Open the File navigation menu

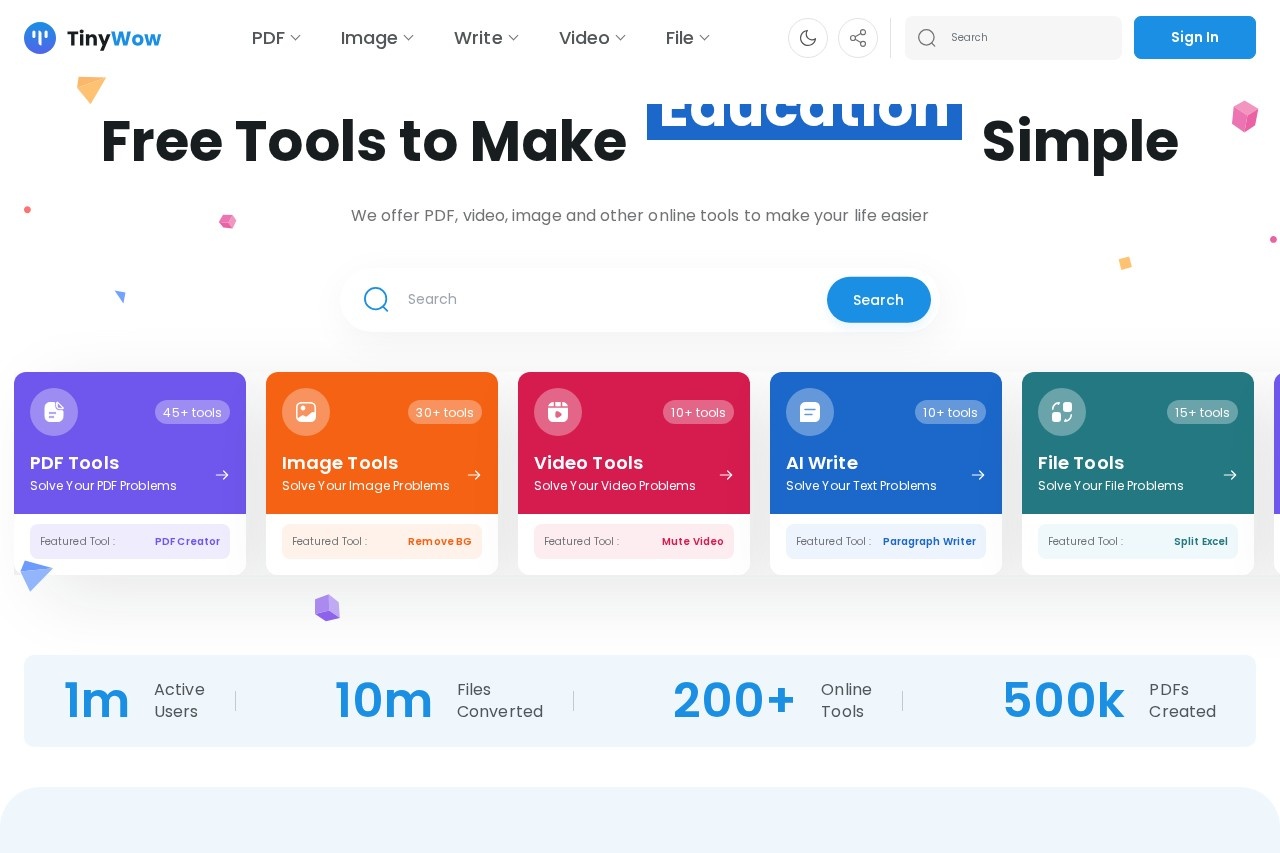(688, 38)
